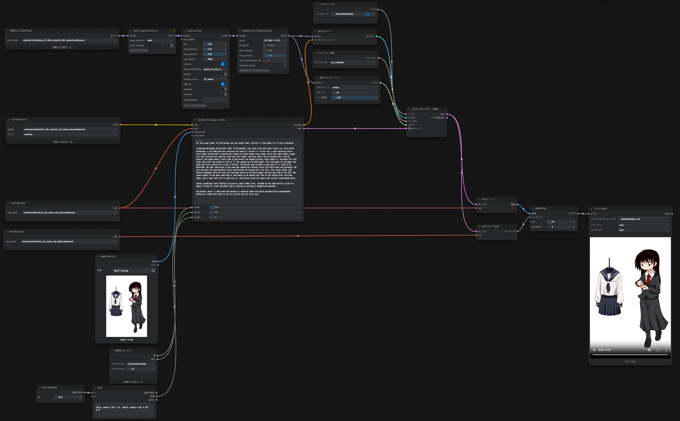This screenshot has height=421, width=680.
Task: Collapse the CLIP loader node
Action: point(8,119)
